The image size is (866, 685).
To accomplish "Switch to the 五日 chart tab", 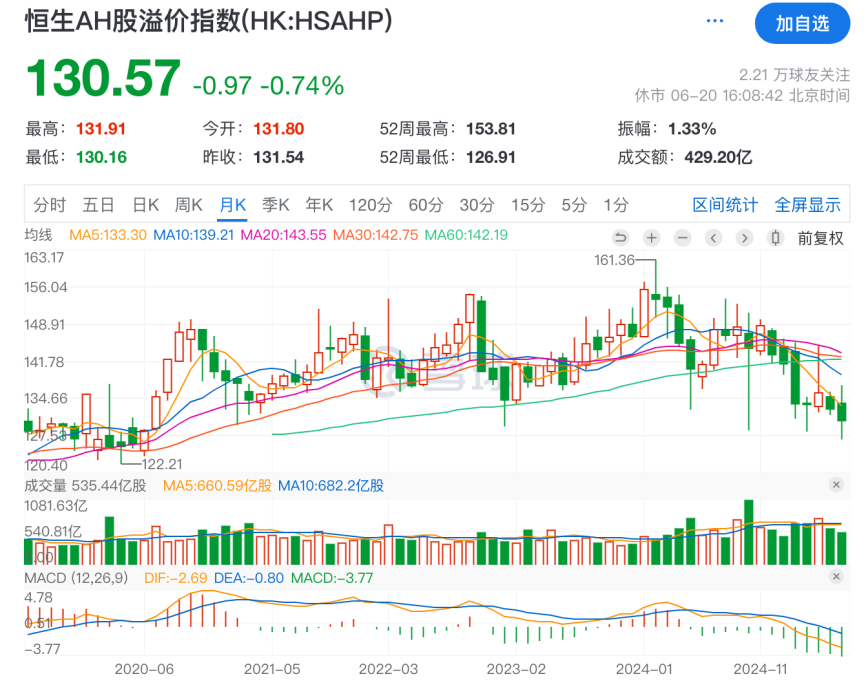I will 98,205.
